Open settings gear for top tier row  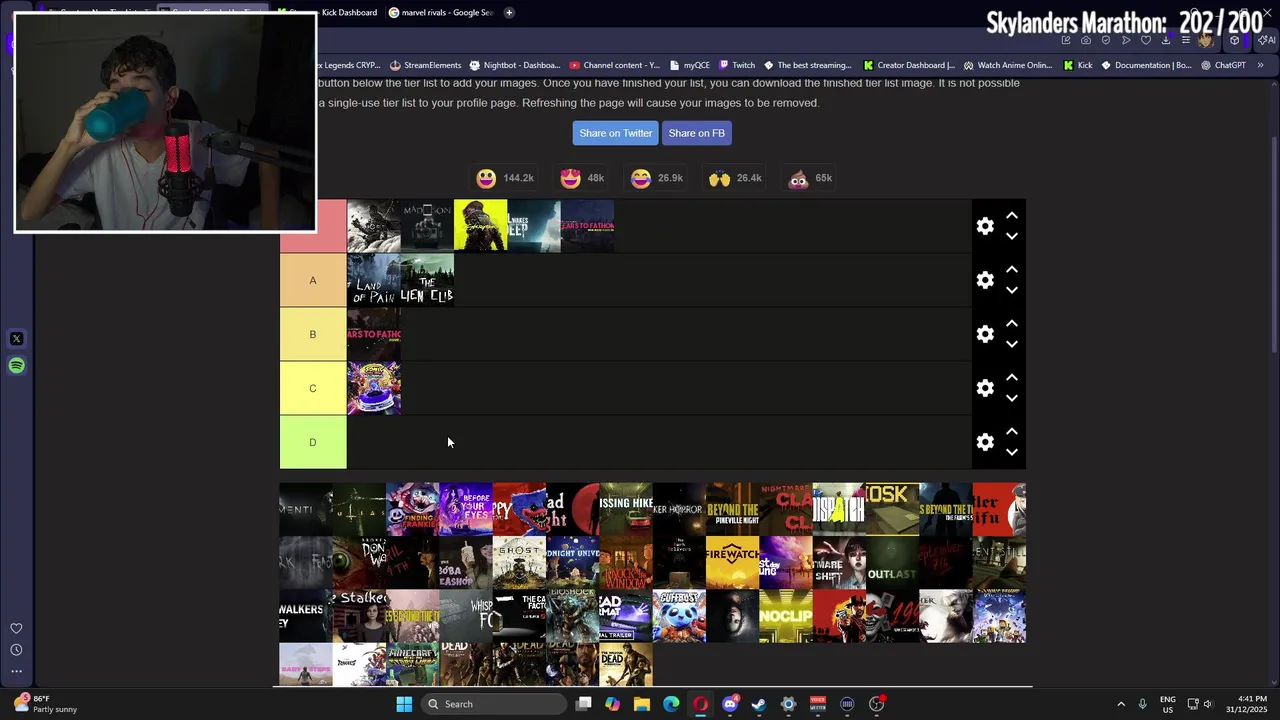985,226
